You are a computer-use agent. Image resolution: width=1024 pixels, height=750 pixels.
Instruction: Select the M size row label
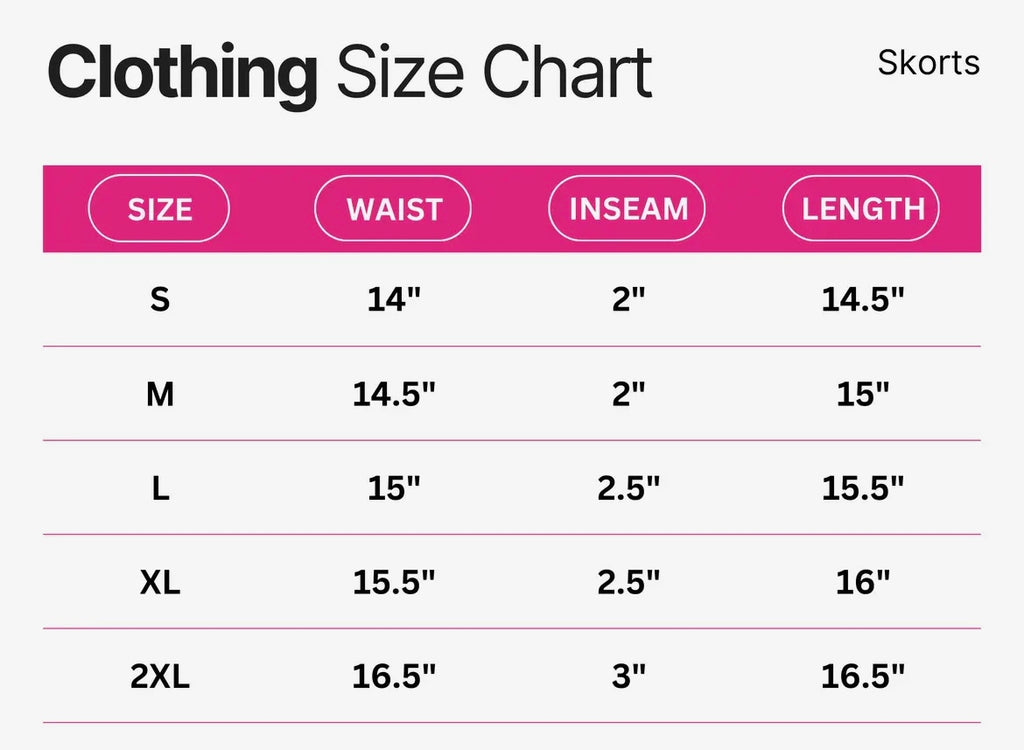[160, 394]
